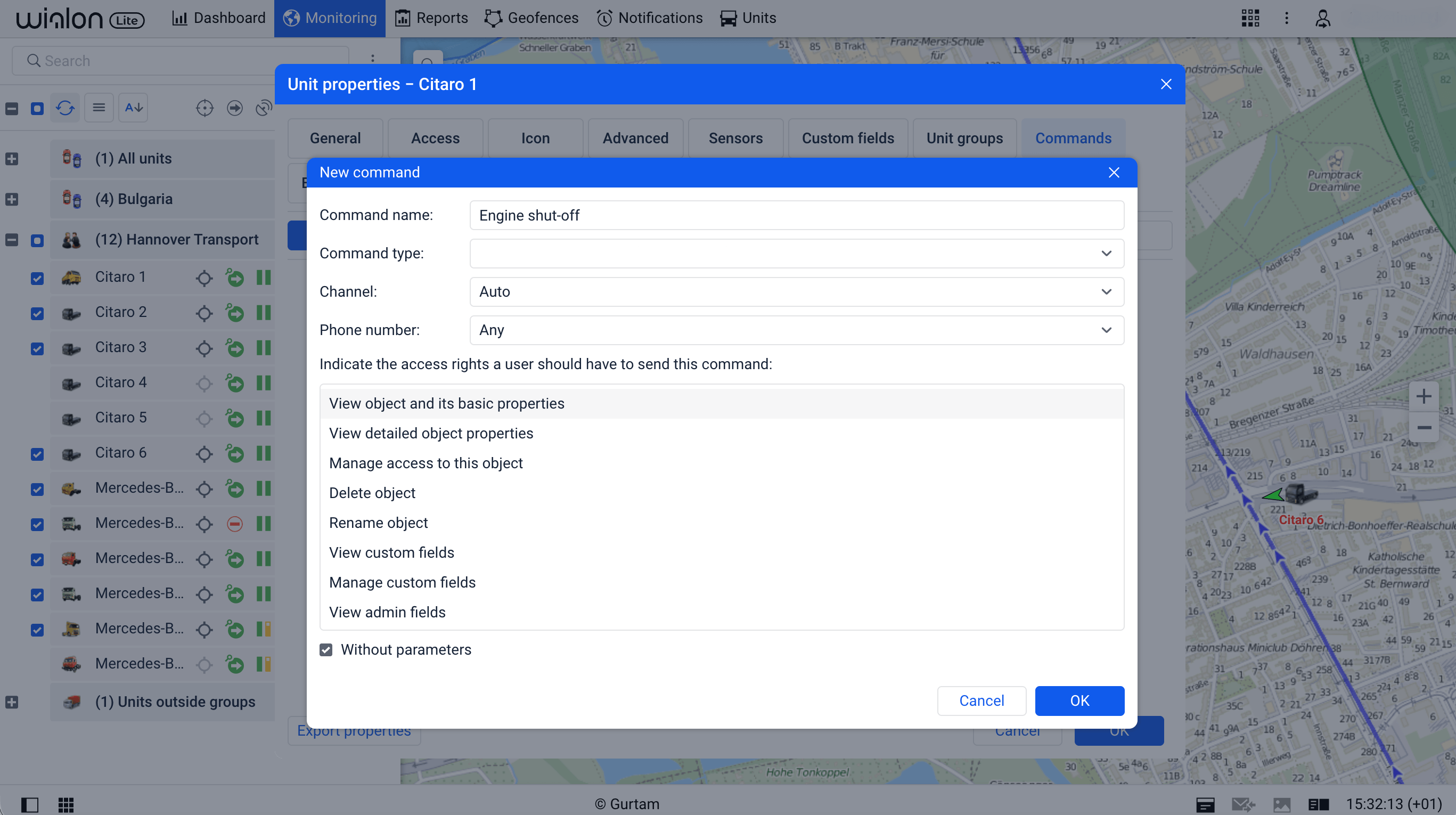Open the user account icon
The height and width of the screenshot is (815, 1456).
[x=1323, y=18]
